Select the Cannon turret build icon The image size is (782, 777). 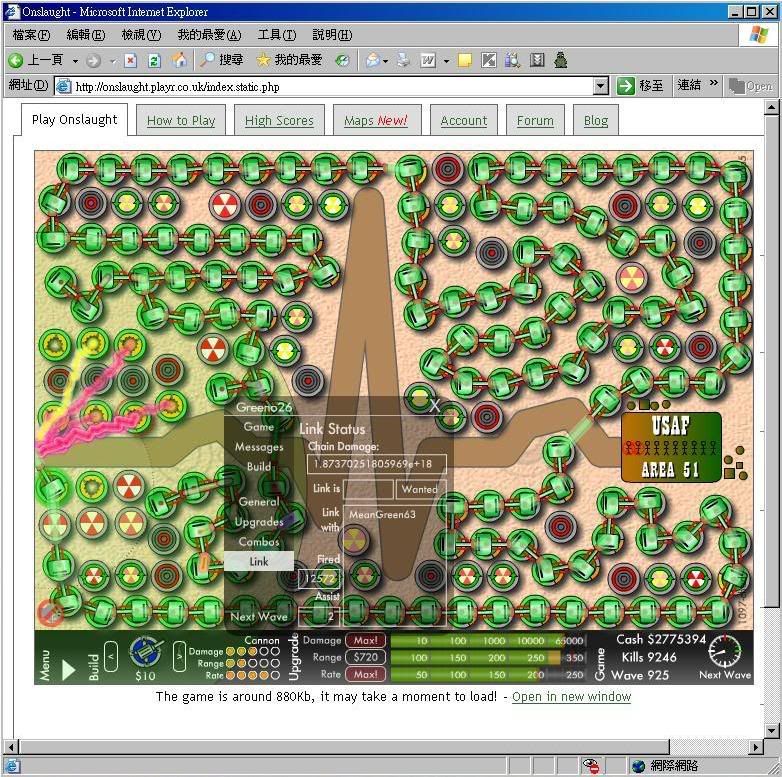(x=146, y=652)
